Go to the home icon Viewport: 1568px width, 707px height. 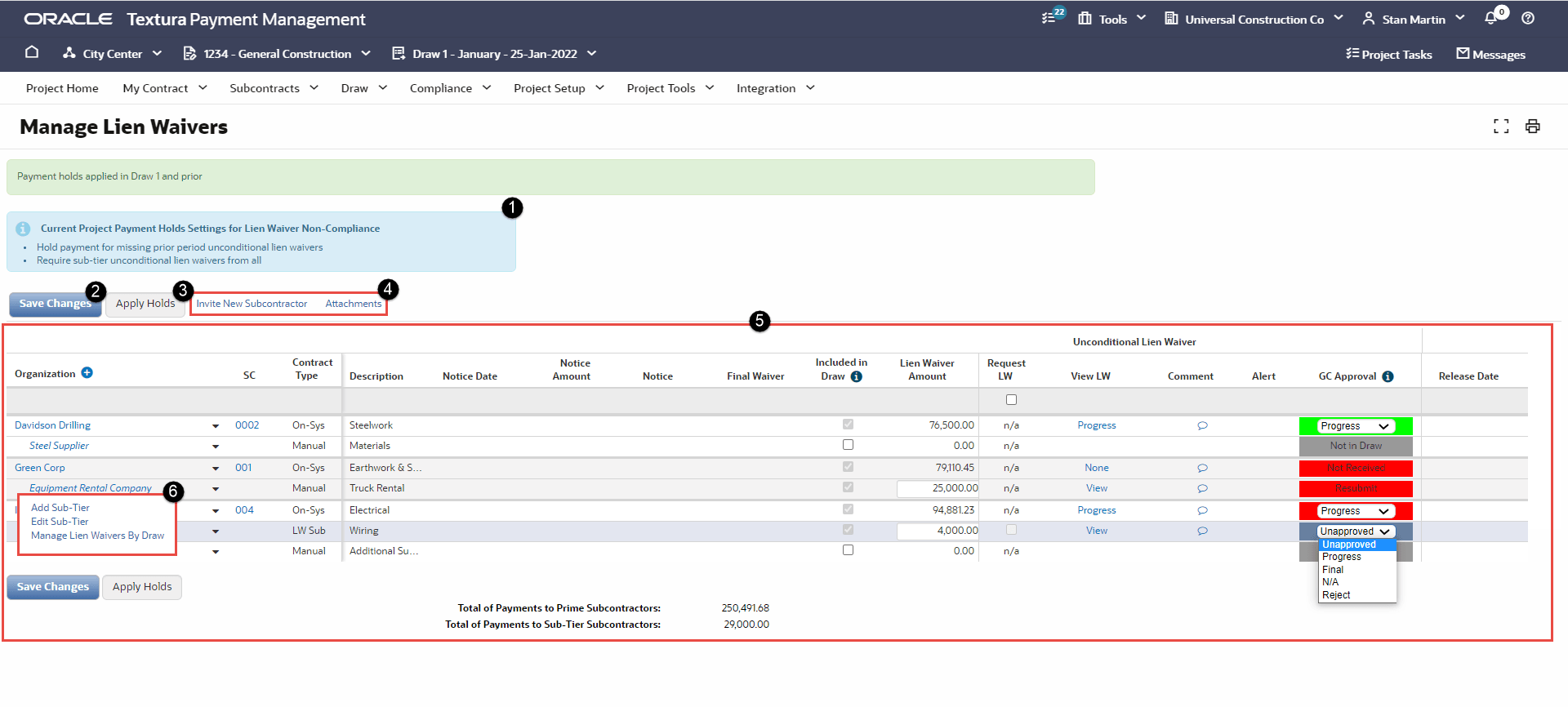tap(32, 52)
